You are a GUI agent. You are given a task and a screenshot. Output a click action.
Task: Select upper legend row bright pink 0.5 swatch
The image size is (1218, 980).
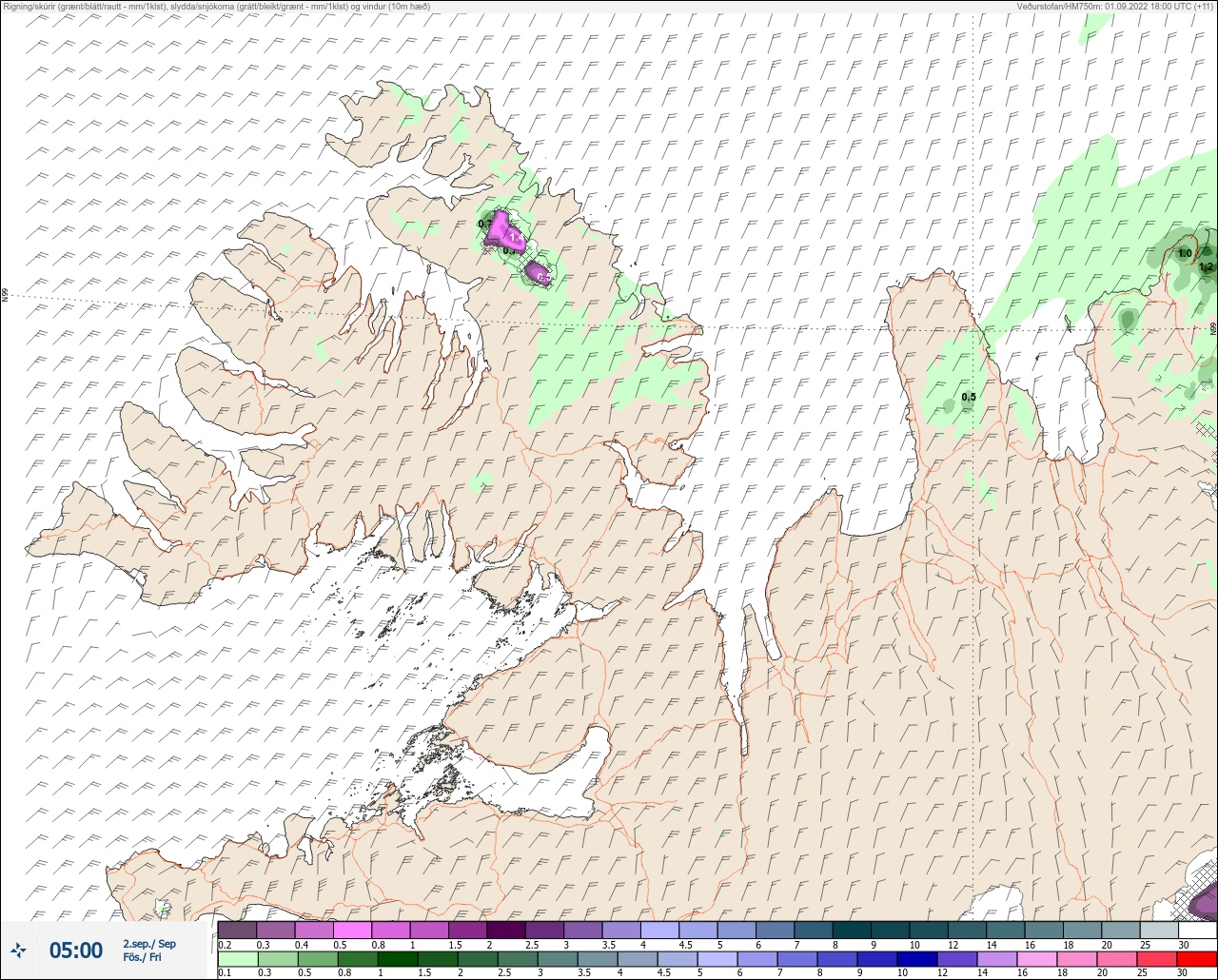point(352,930)
